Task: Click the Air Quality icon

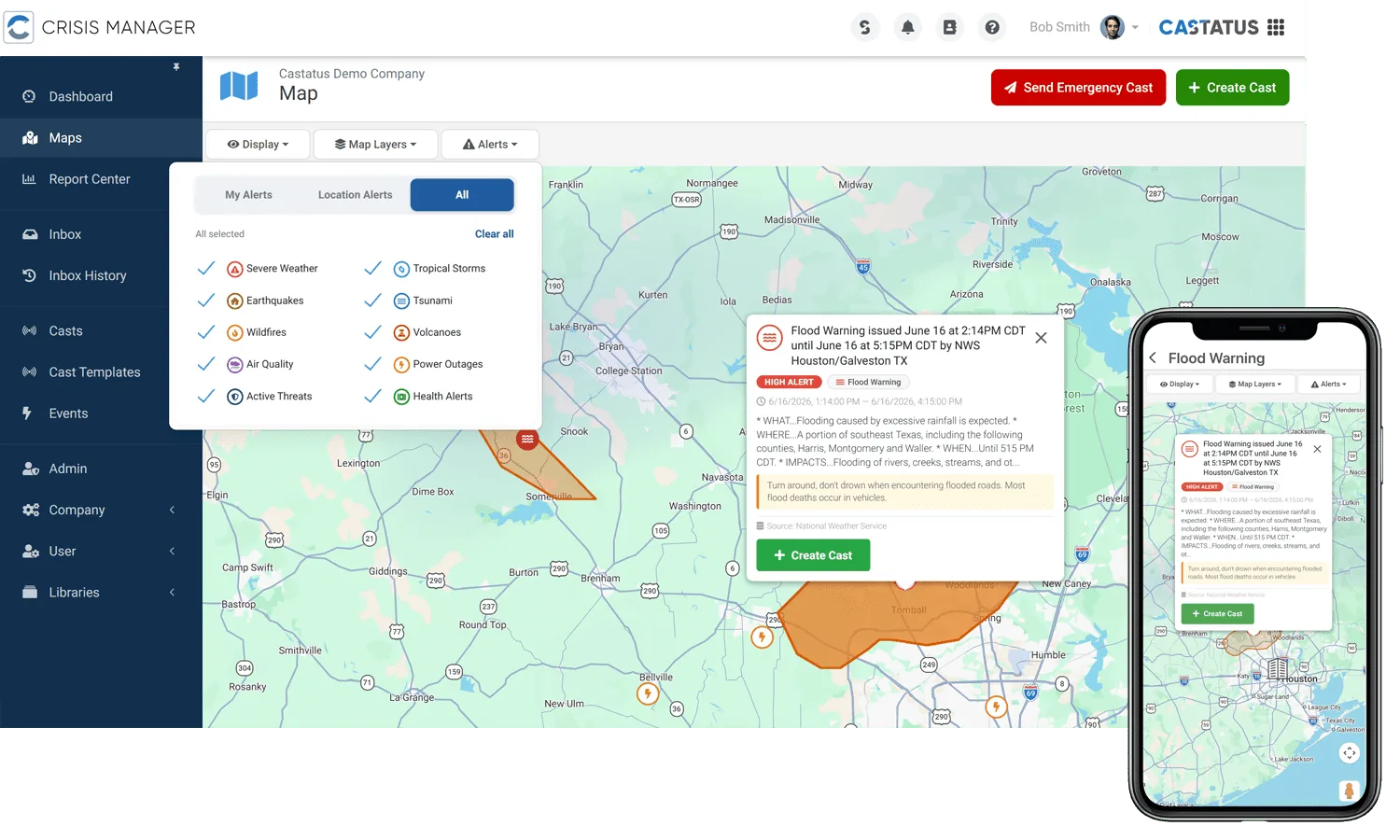Action: 235,364
